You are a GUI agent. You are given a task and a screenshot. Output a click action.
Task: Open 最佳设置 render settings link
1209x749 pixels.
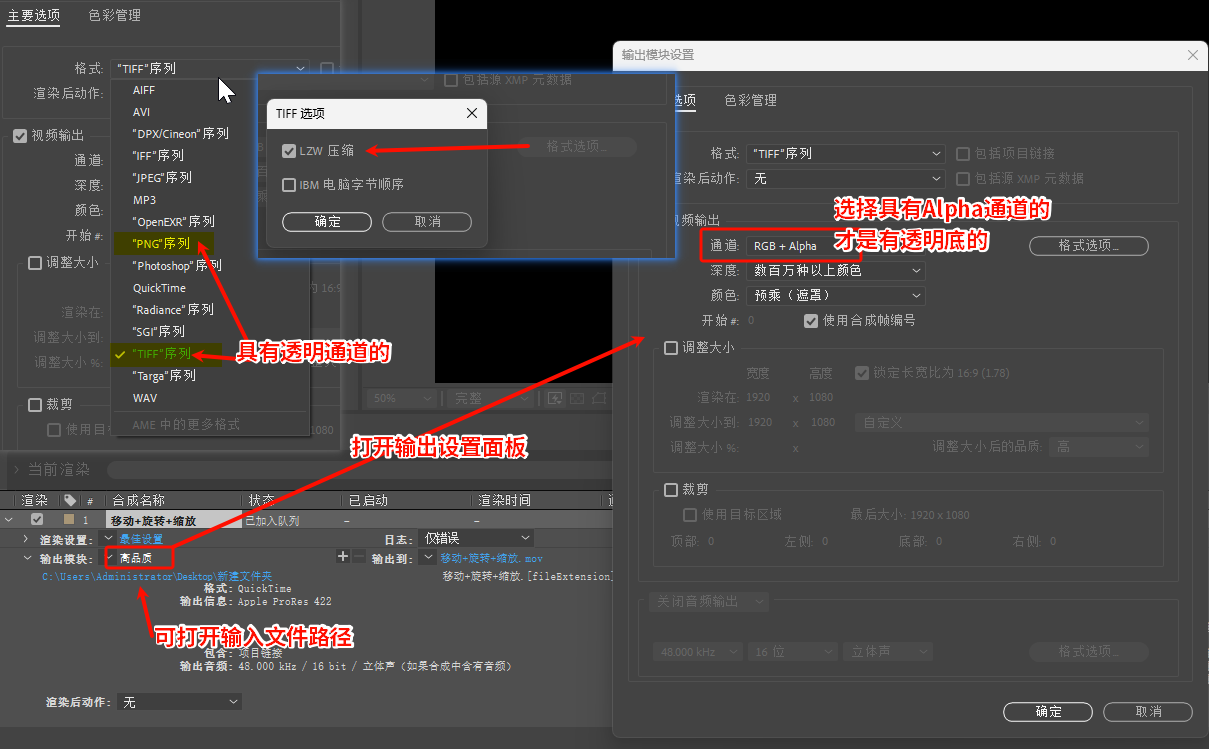[x=141, y=539]
